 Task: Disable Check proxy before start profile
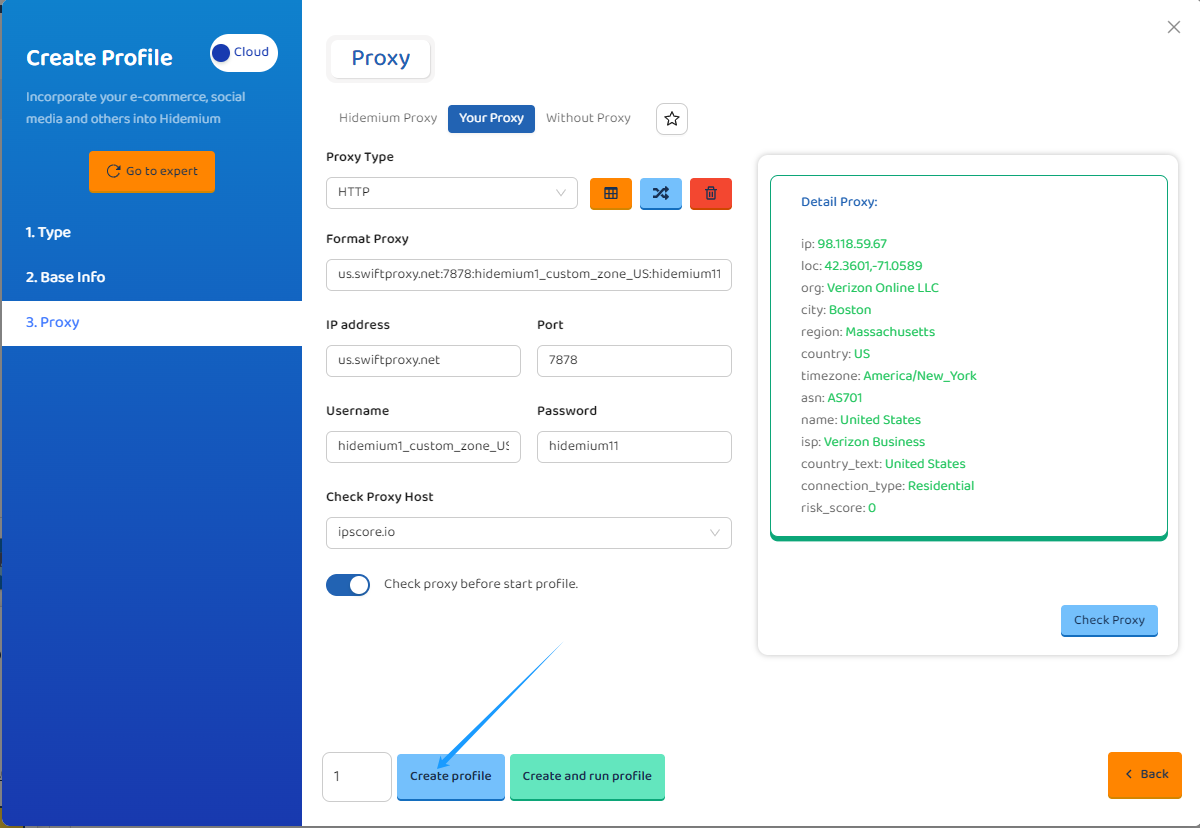[x=348, y=585]
